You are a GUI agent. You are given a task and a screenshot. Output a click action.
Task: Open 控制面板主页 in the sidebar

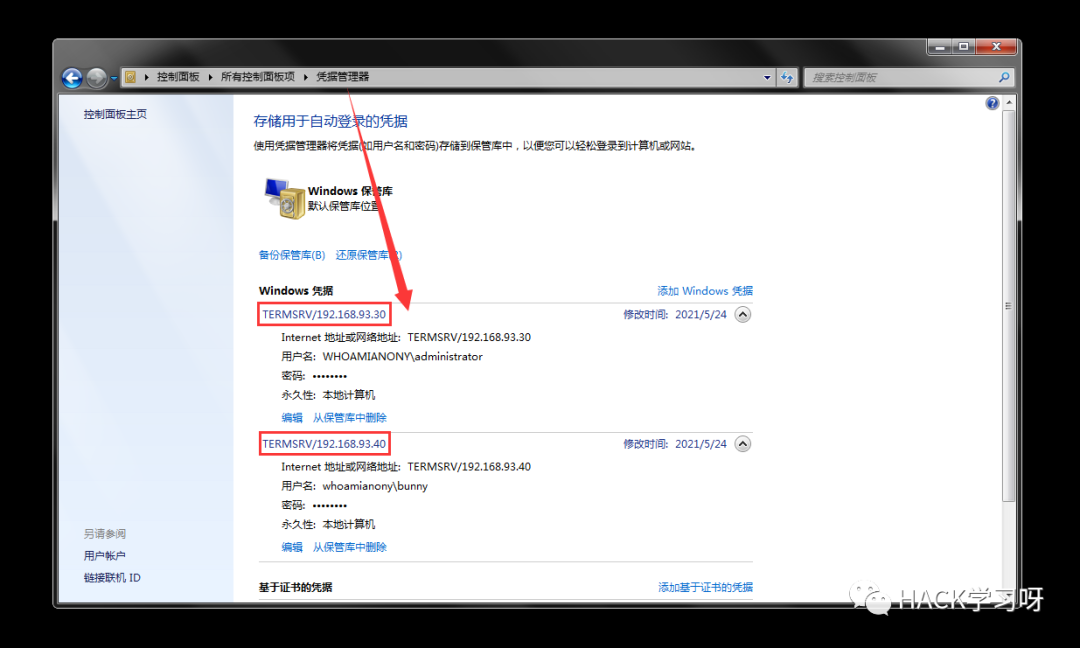pos(115,114)
